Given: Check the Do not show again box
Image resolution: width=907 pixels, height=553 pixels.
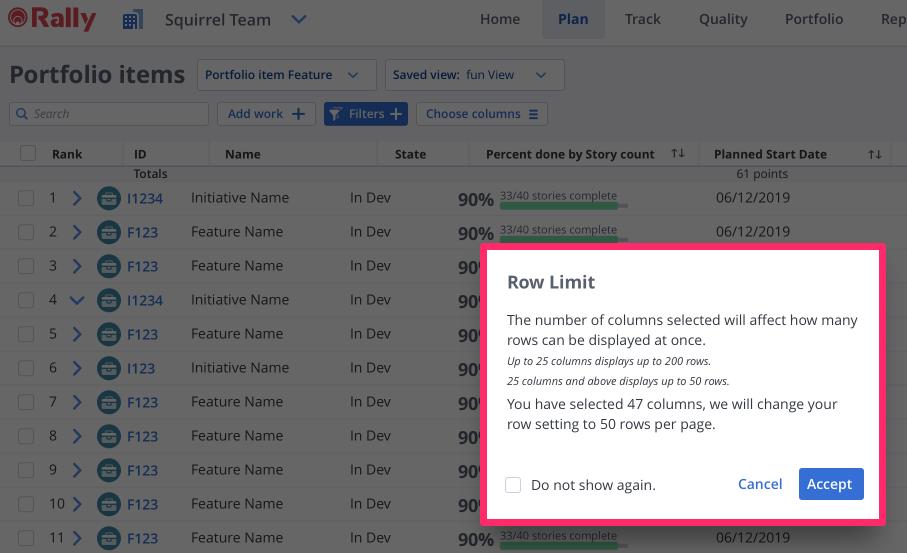Looking at the screenshot, I should tap(513, 485).
